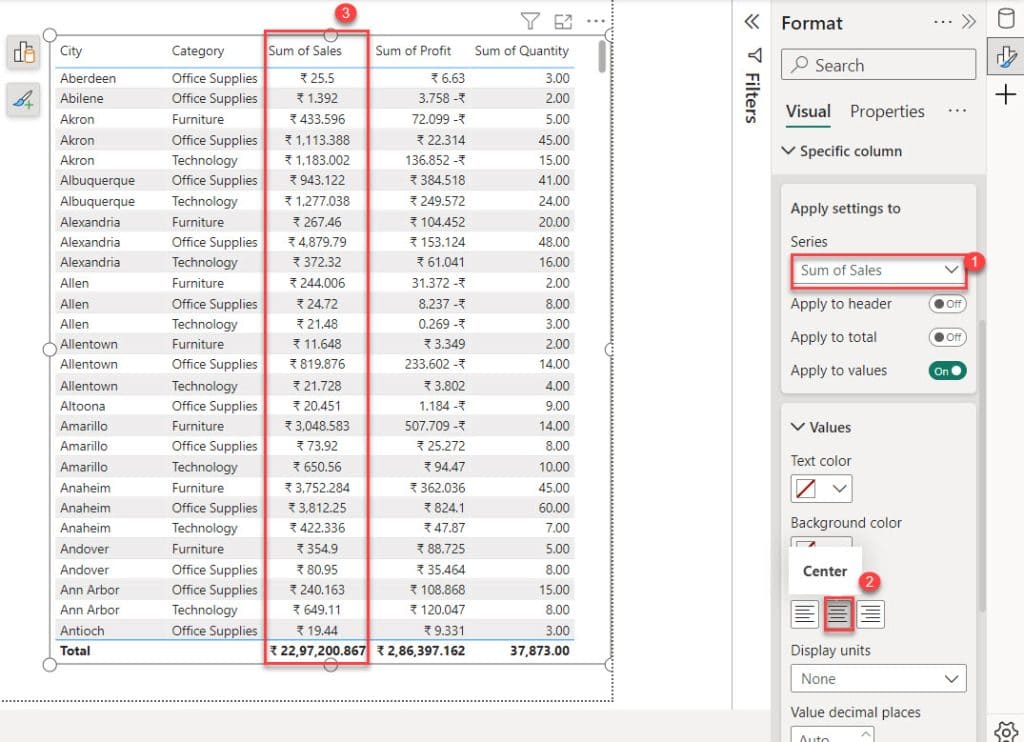
Task: Toggle Apply to header switch
Action: click(x=948, y=304)
